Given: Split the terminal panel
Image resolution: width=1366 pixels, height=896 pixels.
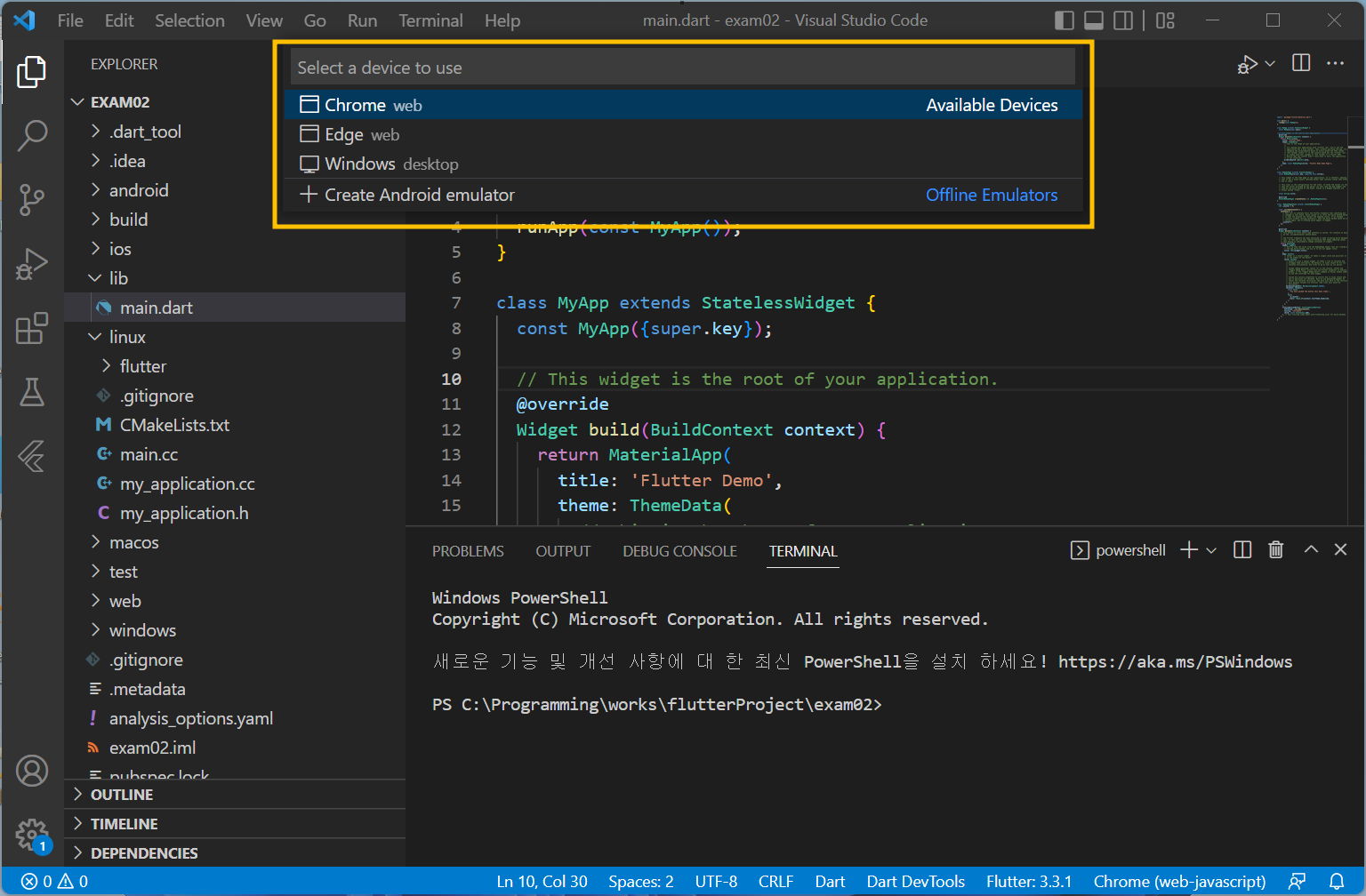Looking at the screenshot, I should tap(1242, 550).
